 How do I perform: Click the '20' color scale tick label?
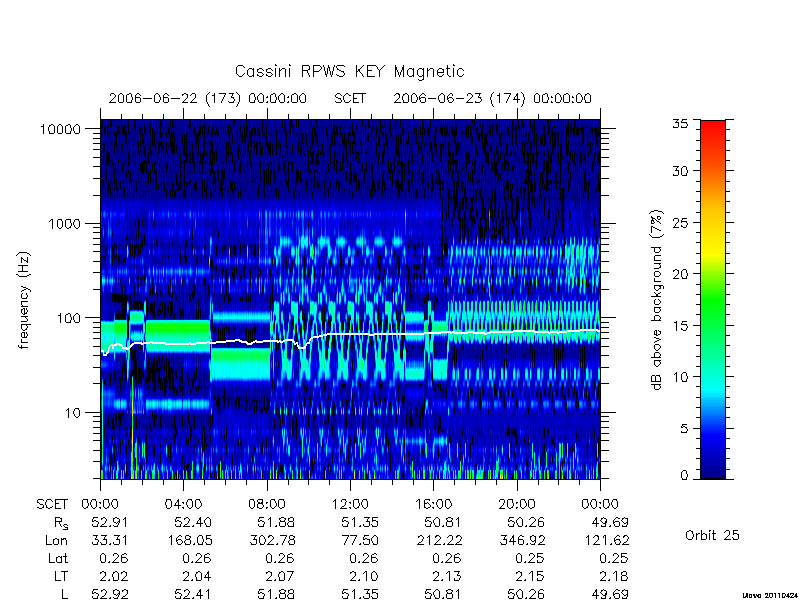click(x=680, y=274)
